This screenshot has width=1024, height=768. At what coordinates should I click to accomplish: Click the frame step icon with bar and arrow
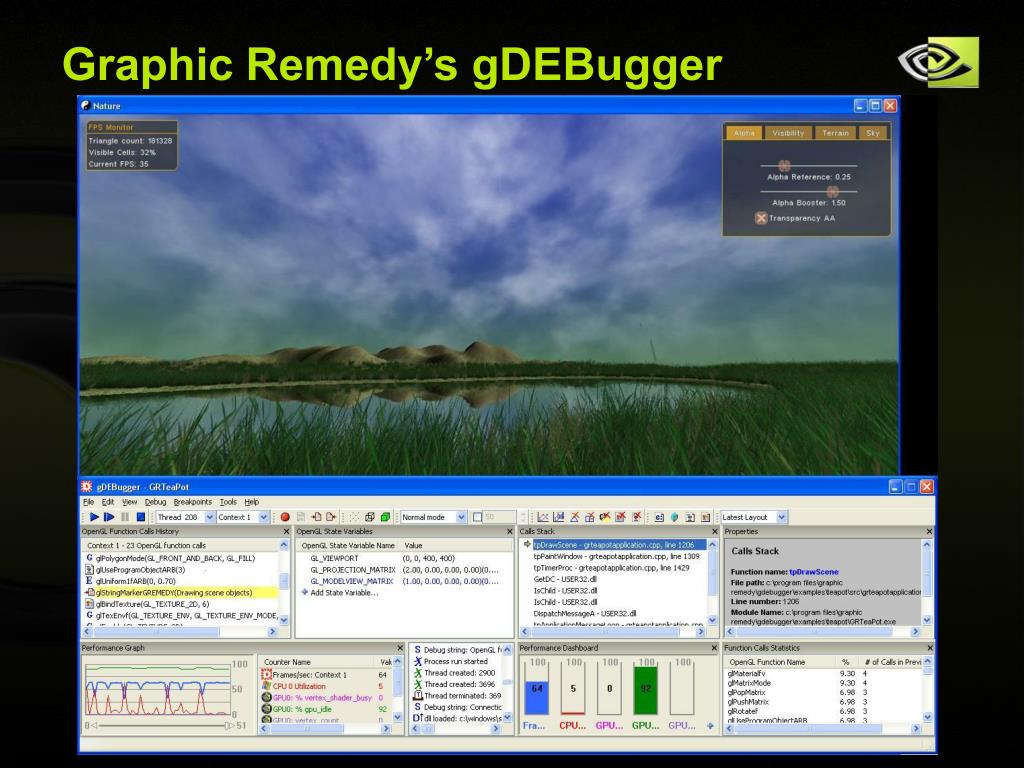click(x=109, y=517)
